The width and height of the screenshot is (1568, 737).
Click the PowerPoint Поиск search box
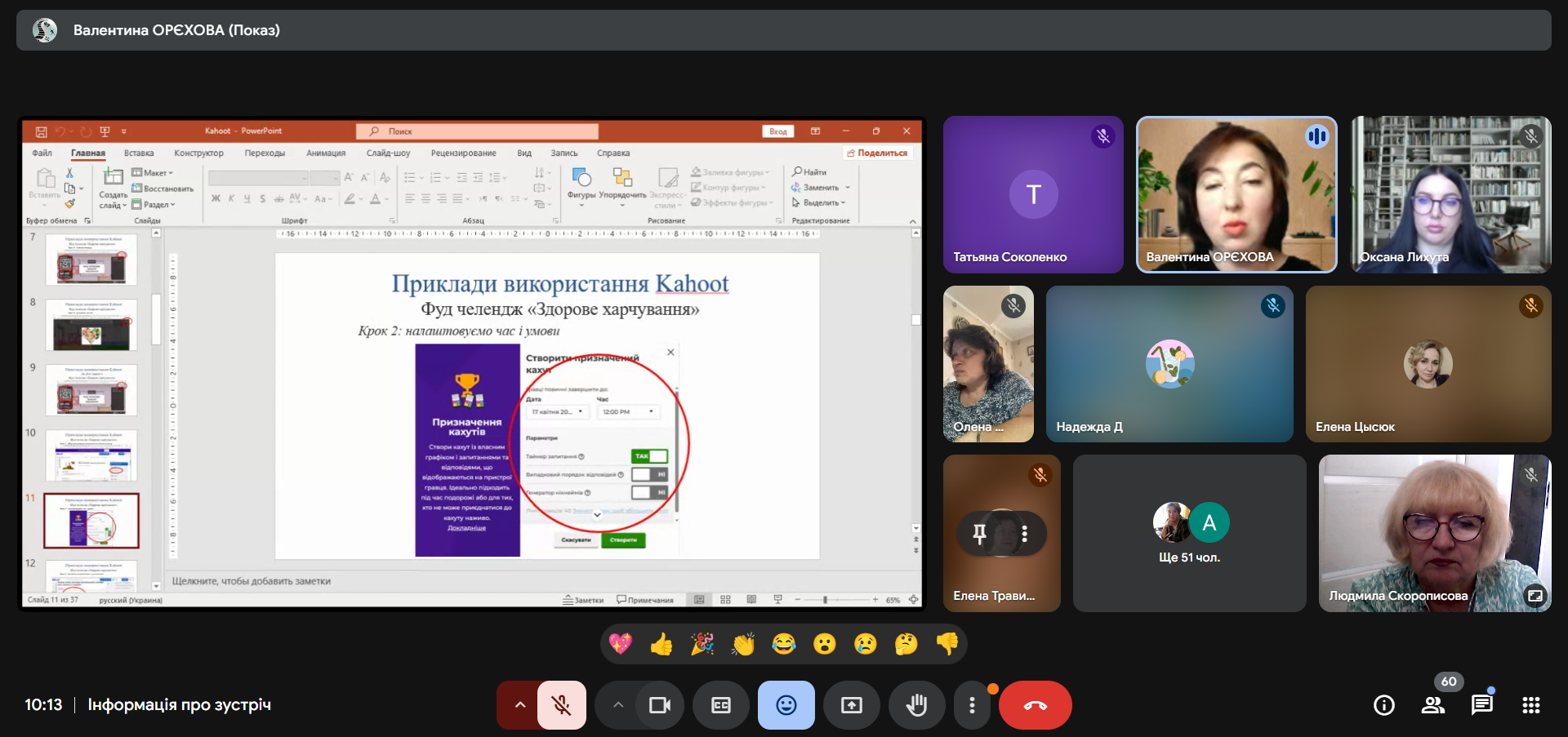click(x=477, y=131)
